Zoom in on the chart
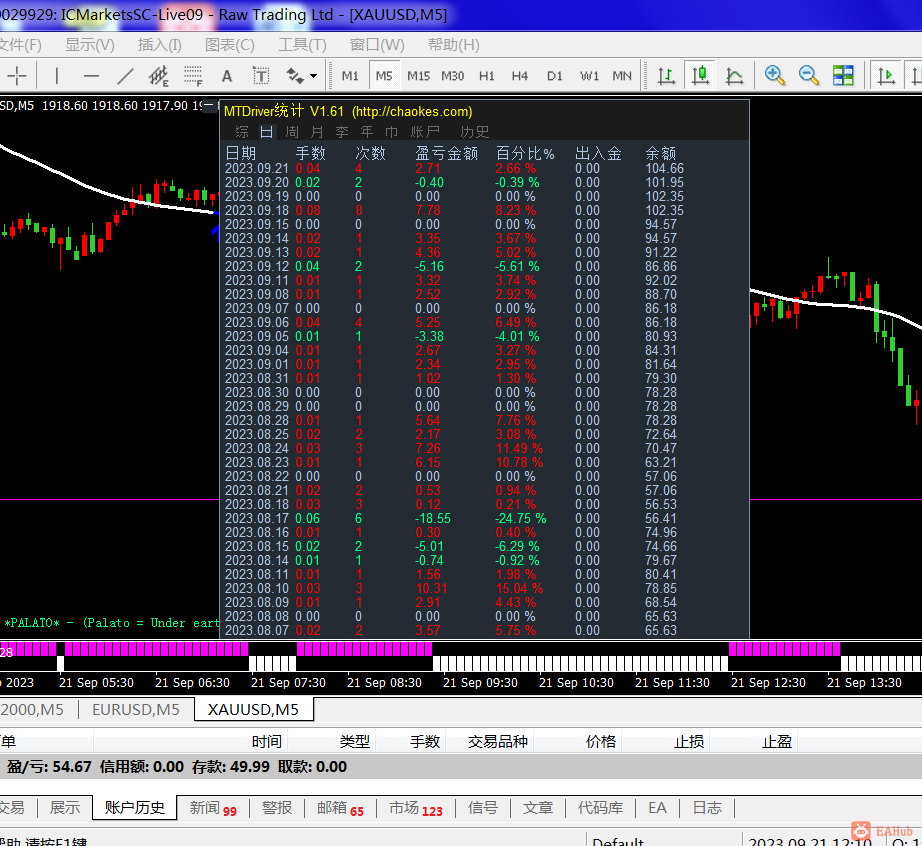922x846 pixels. click(775, 76)
